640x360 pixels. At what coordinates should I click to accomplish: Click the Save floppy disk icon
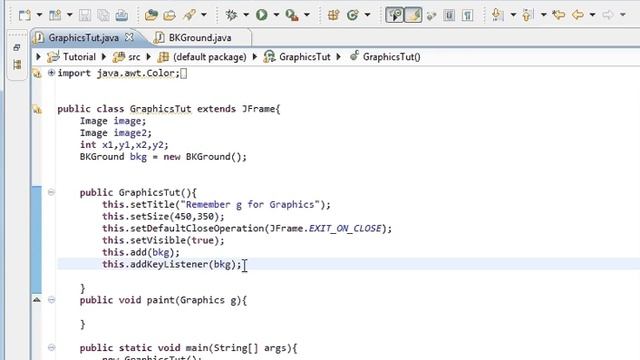[x=85, y=15]
